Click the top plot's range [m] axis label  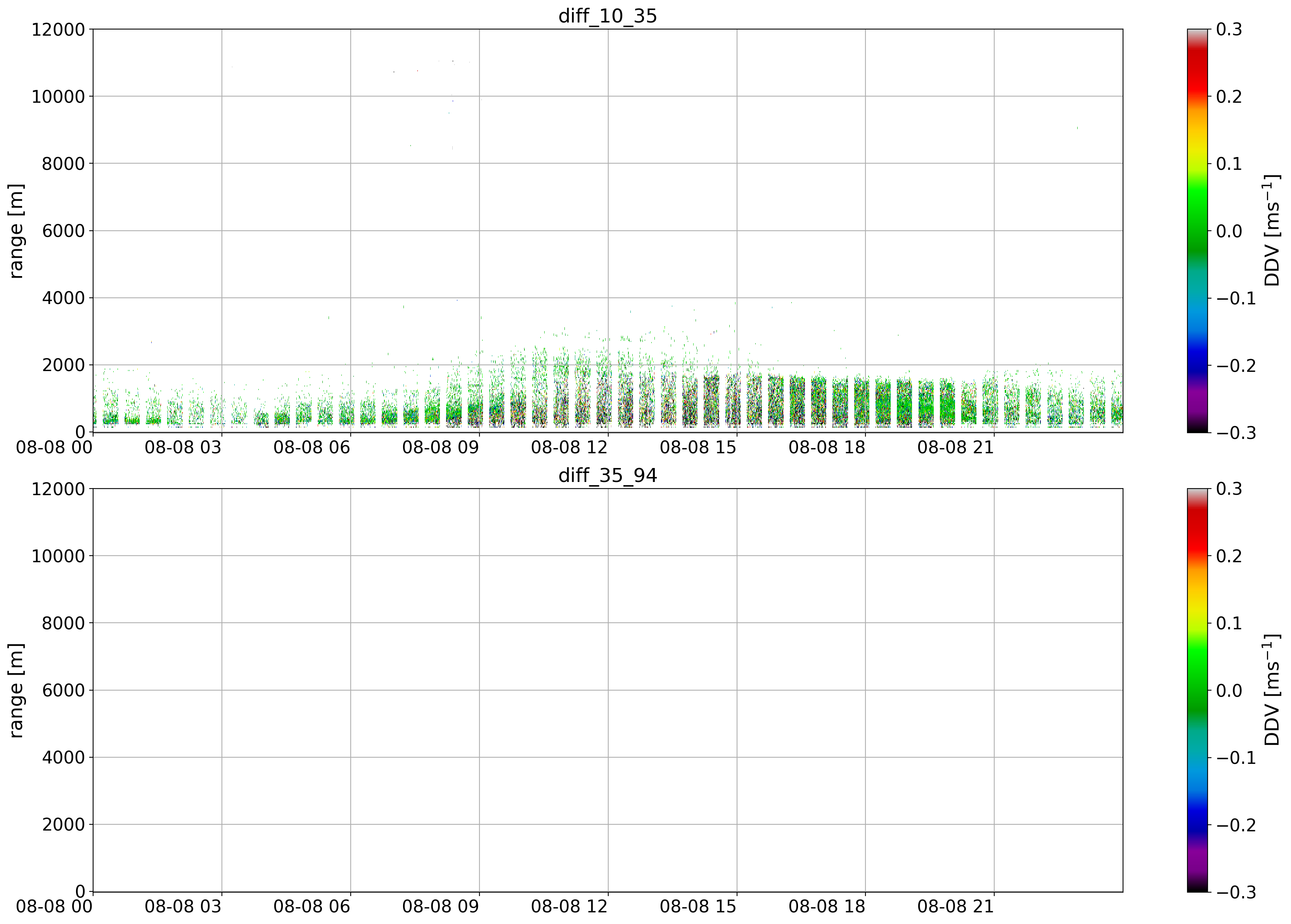coord(16,230)
